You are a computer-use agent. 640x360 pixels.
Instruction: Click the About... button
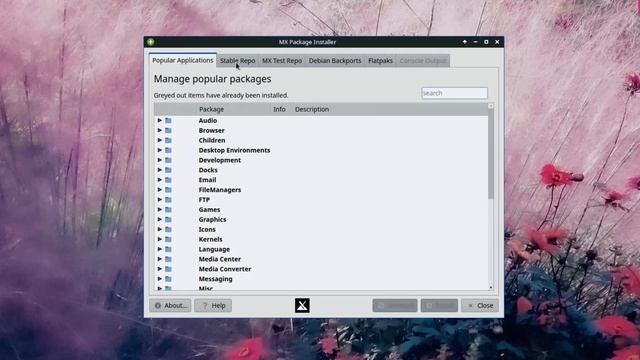(x=170, y=305)
